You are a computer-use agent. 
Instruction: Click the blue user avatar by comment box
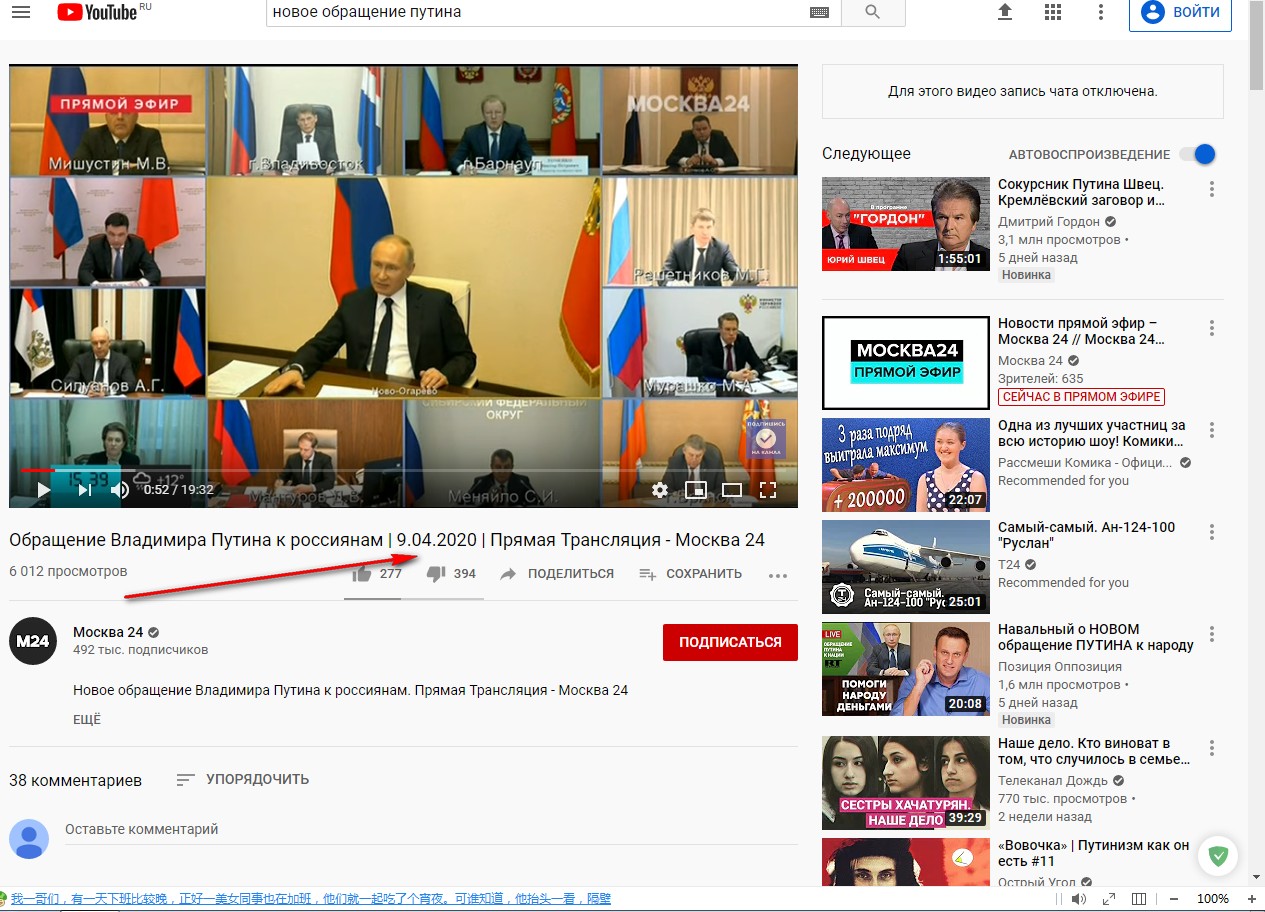pos(29,839)
